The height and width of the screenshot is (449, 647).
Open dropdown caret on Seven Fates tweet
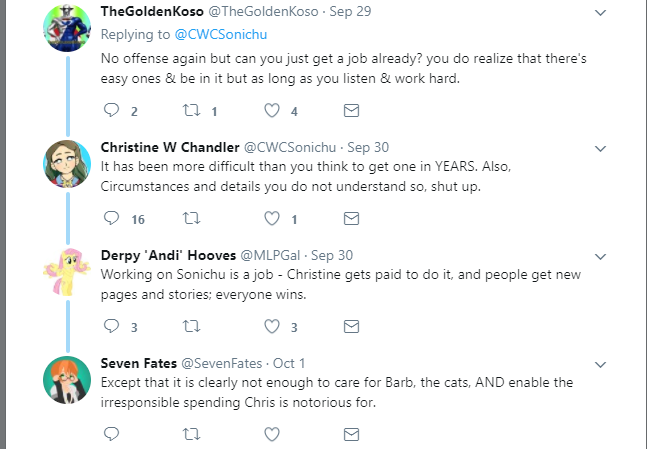(x=600, y=365)
